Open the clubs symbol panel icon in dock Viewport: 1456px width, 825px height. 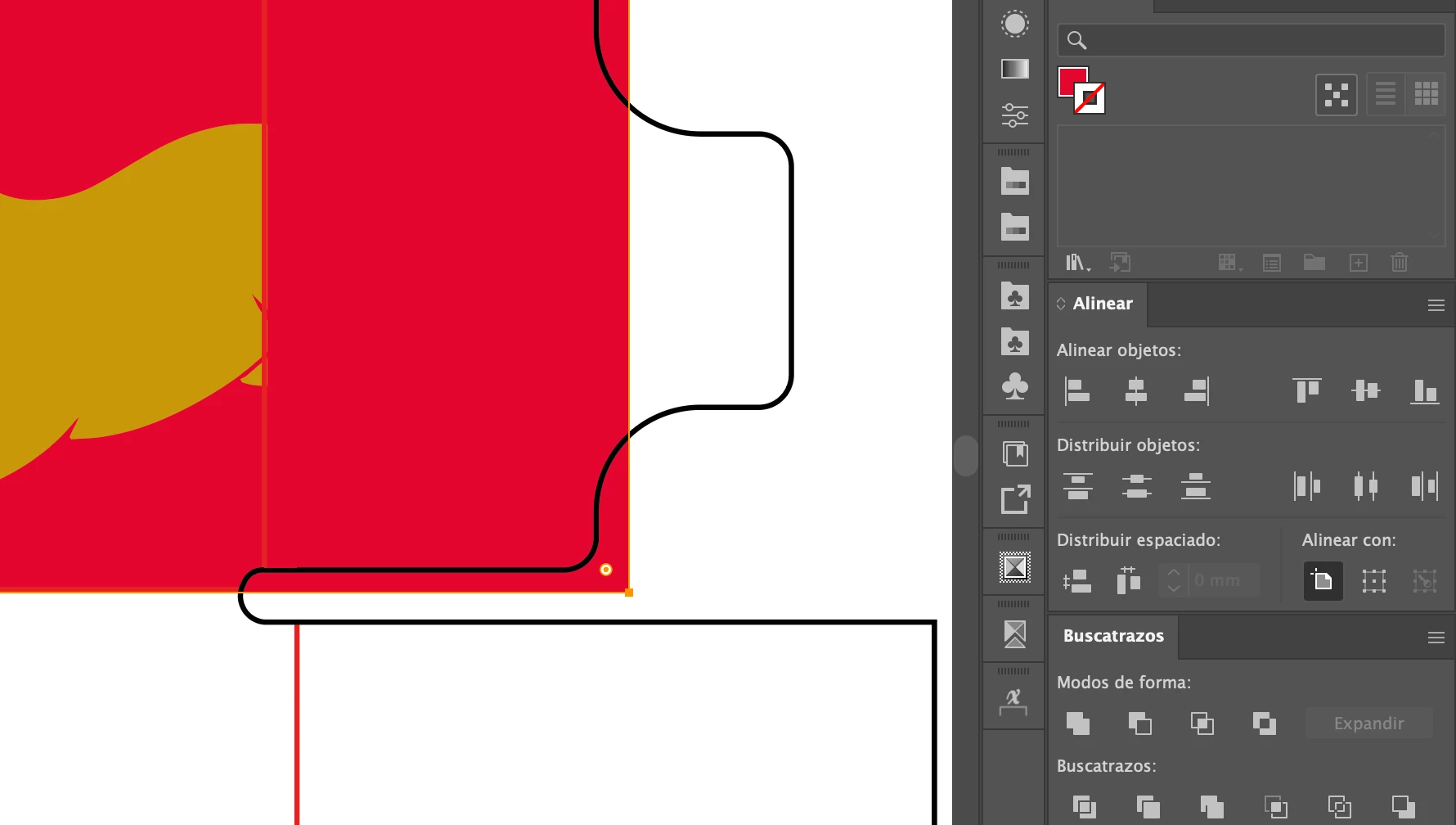pos(1014,386)
